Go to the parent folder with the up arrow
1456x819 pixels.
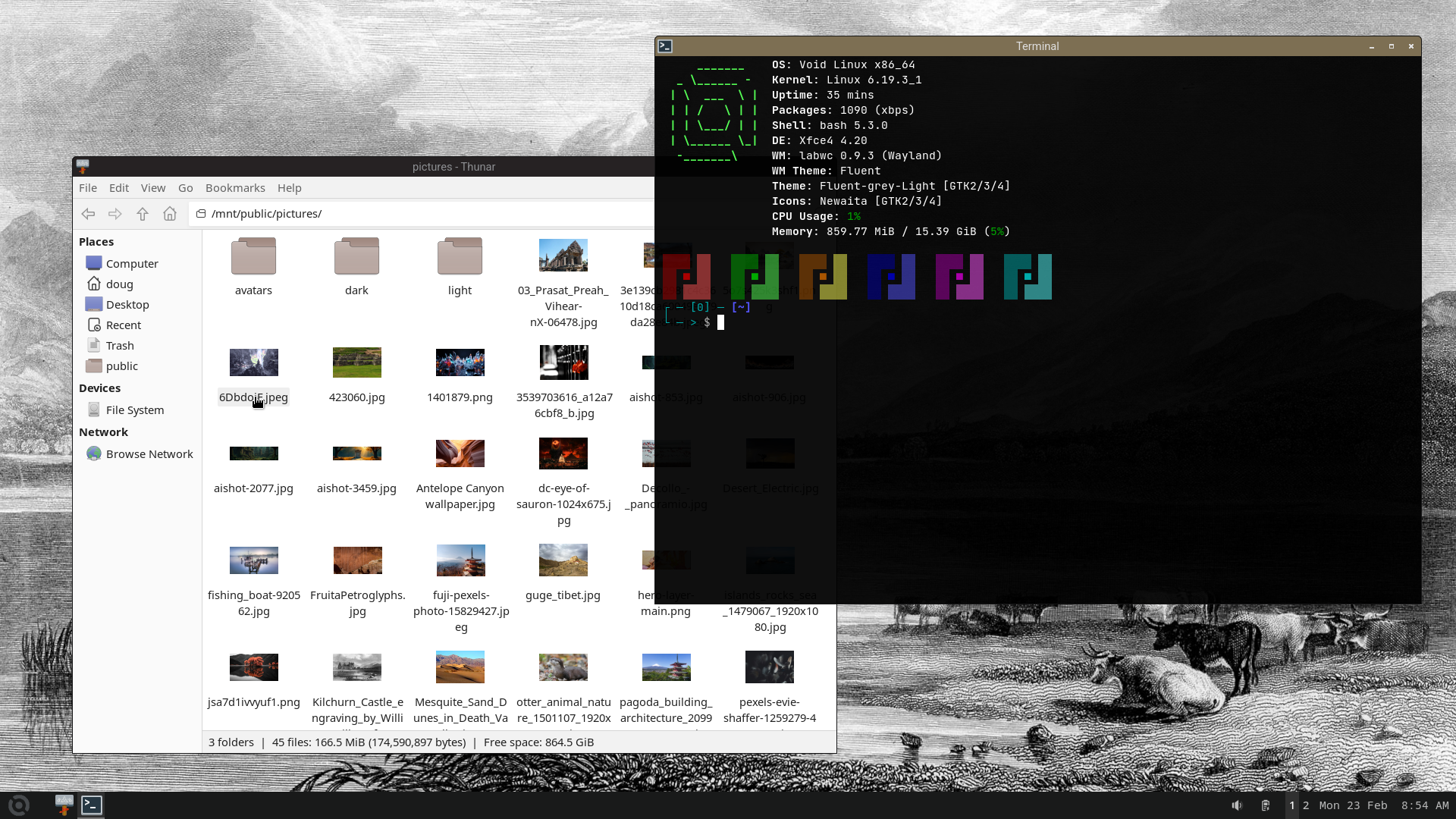[143, 214]
